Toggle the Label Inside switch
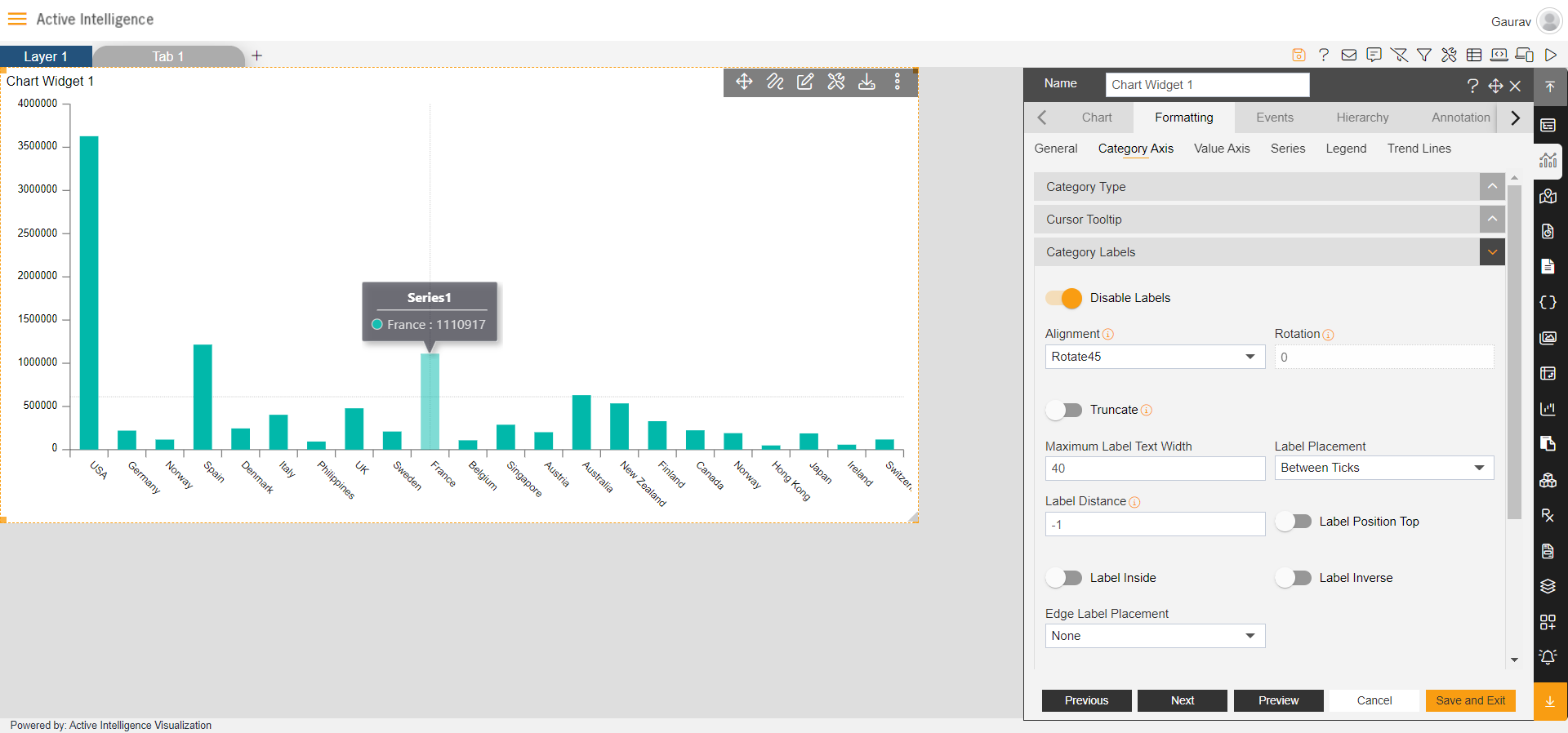The image size is (1568, 733). tap(1064, 578)
